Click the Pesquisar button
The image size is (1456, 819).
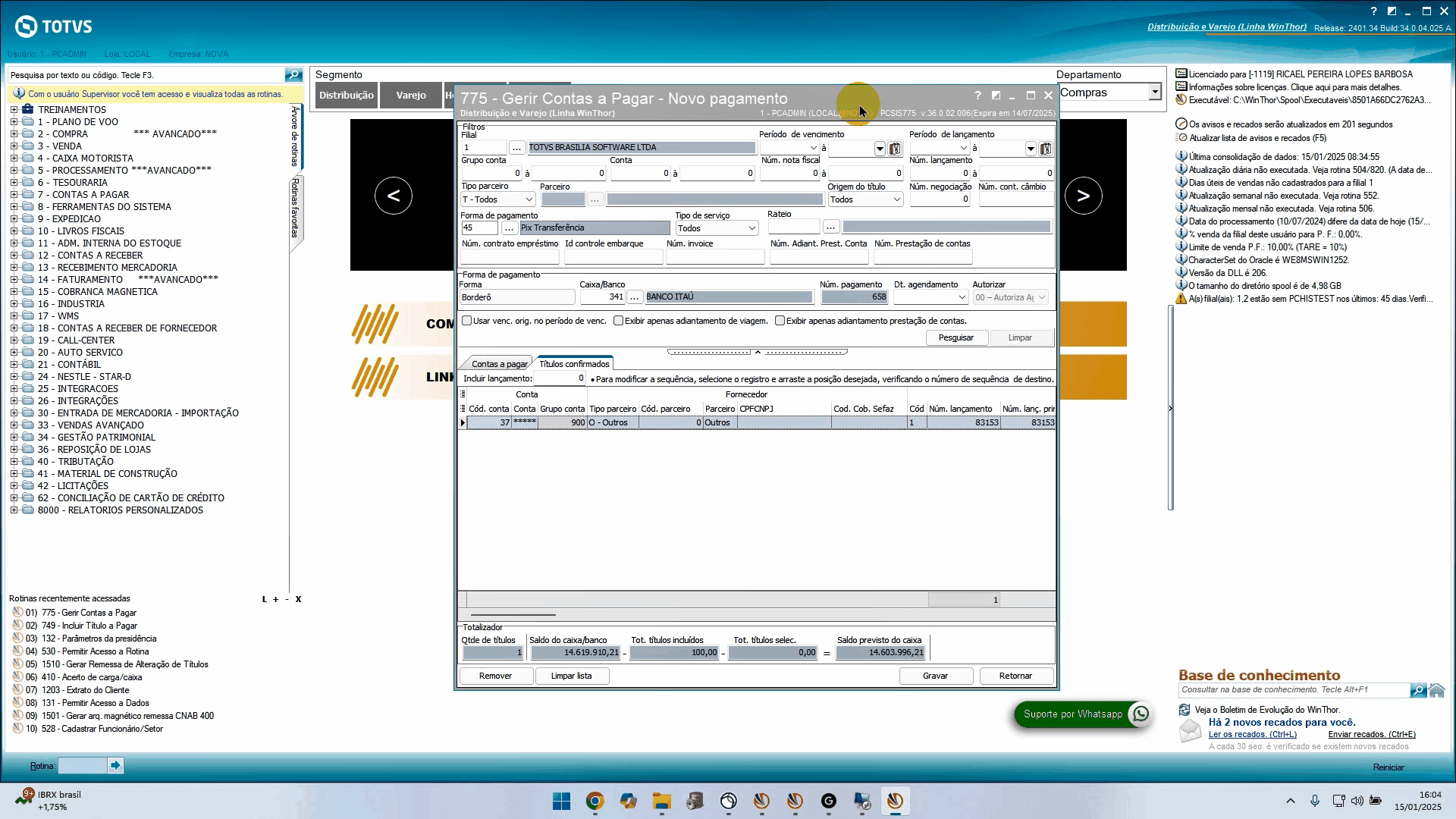pyautogui.click(x=955, y=337)
